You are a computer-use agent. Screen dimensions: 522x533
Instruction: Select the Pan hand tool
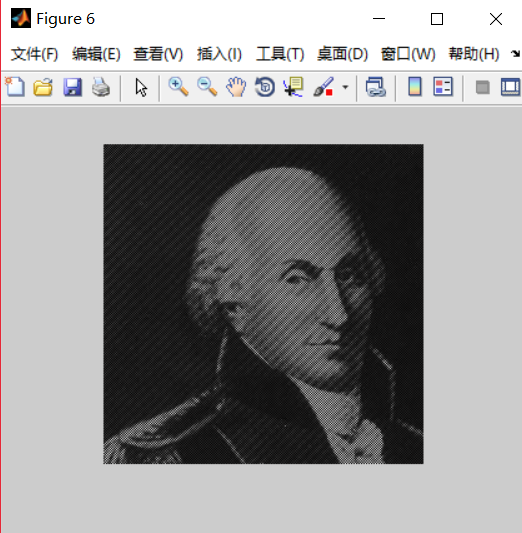point(236,87)
